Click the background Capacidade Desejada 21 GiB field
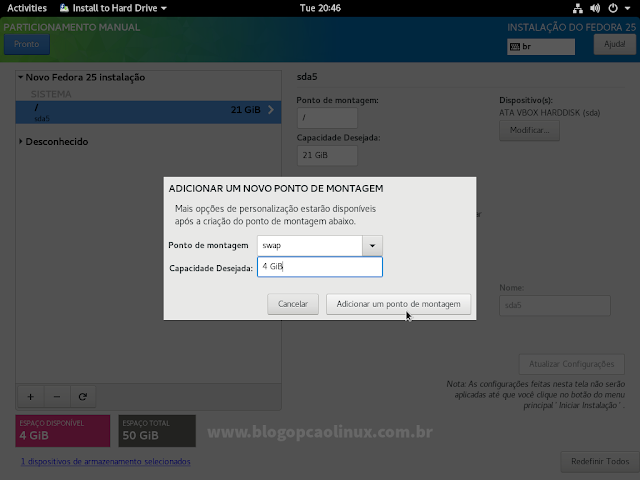Image resolution: width=640 pixels, height=480 pixels. pos(327,155)
